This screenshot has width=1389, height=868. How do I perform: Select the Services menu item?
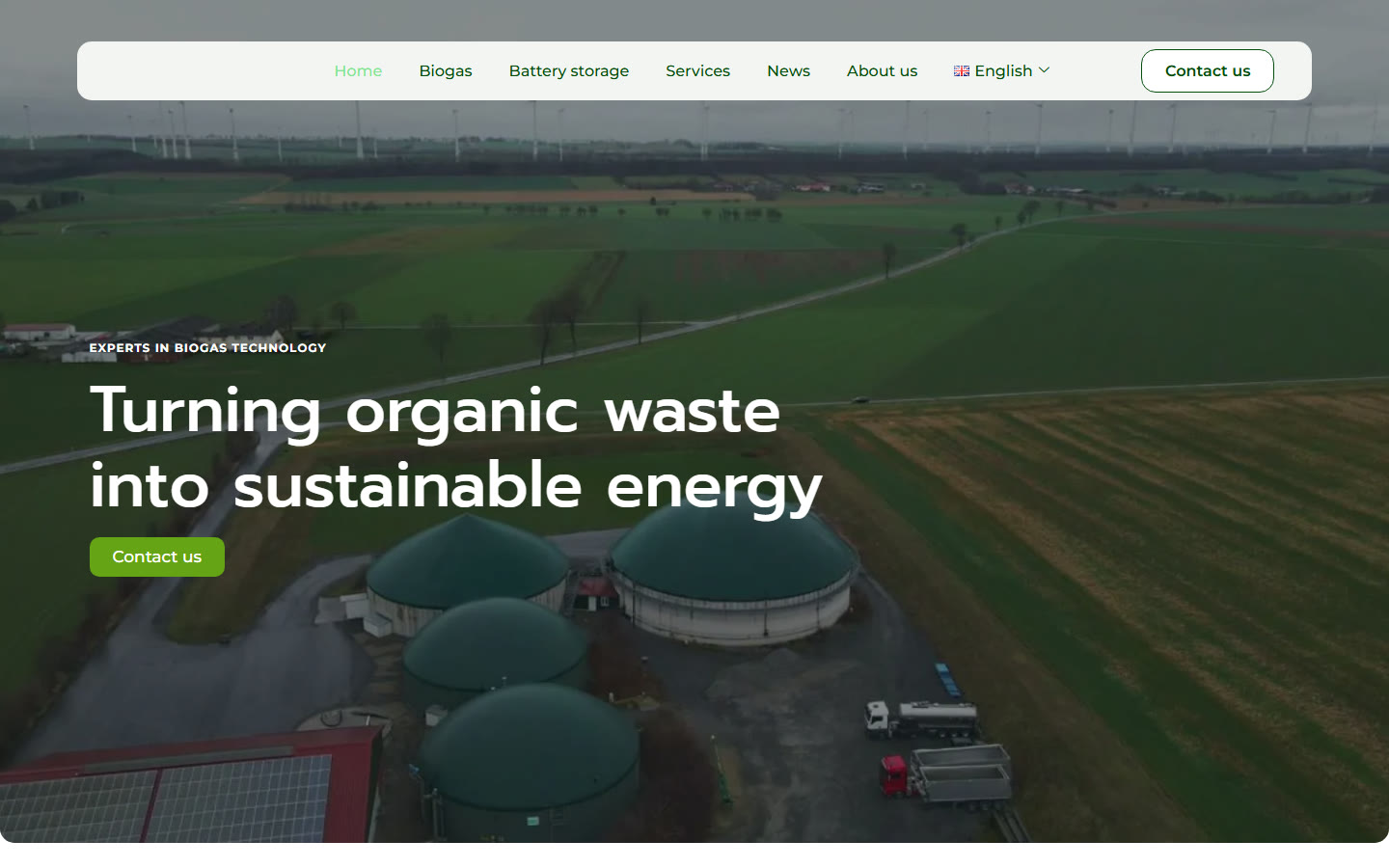click(x=697, y=70)
